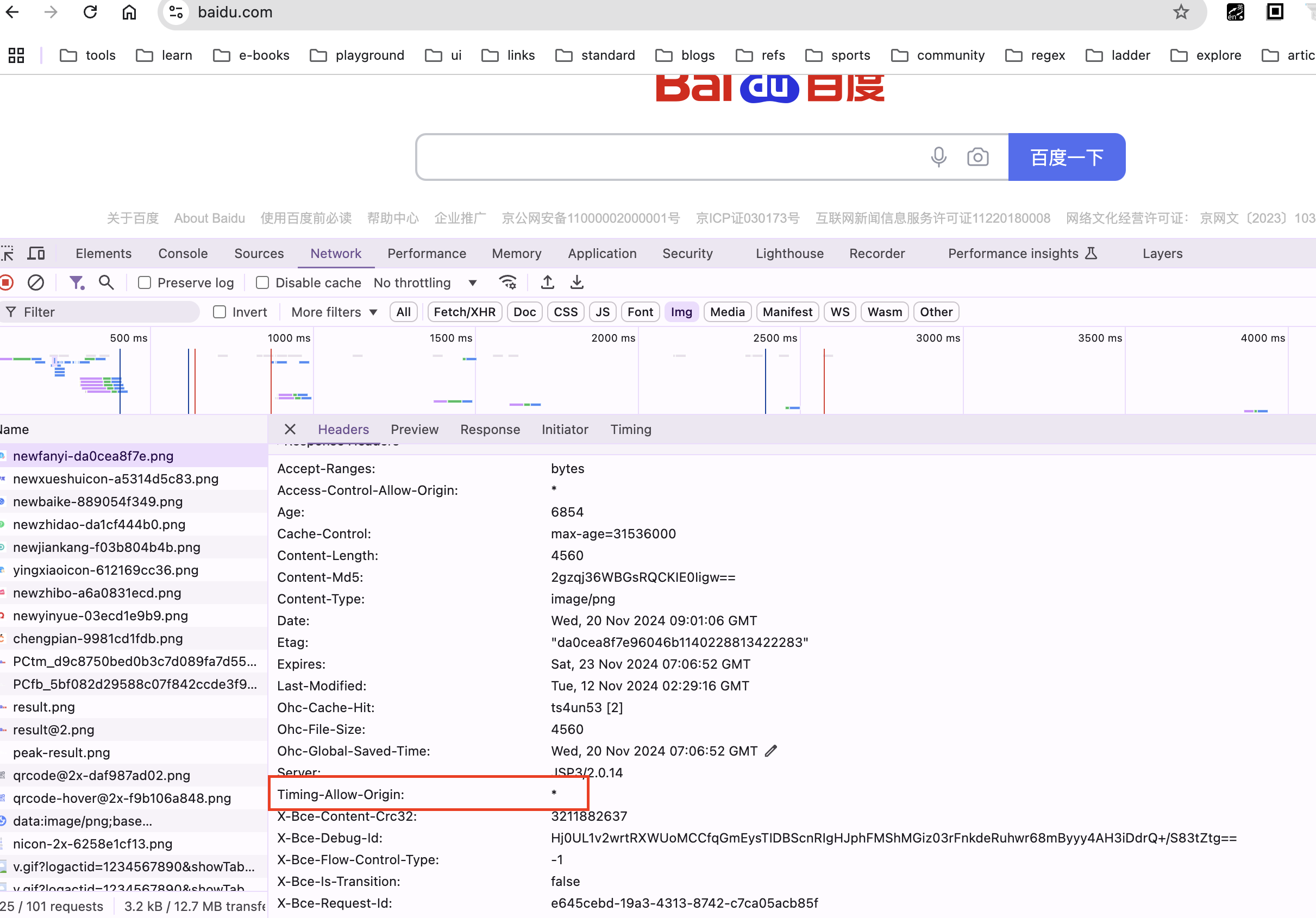Open the tools bookmark folder
Viewport: 1316px width, 918px height.
click(x=87, y=55)
